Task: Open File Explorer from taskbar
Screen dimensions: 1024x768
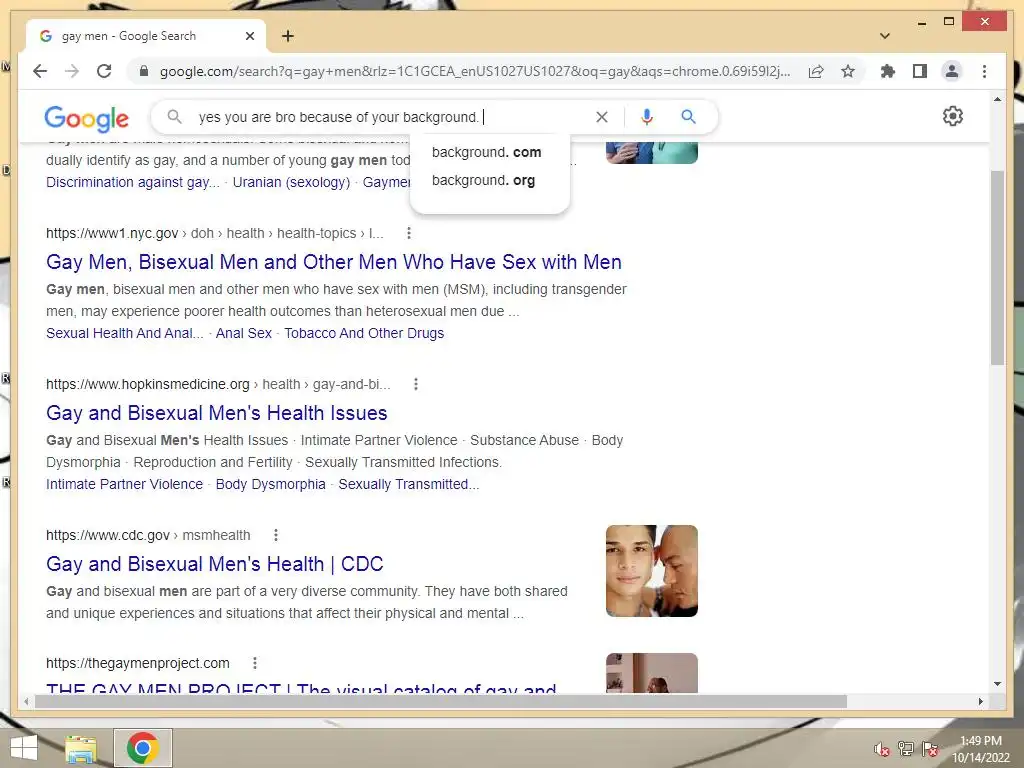Action: (x=81, y=748)
